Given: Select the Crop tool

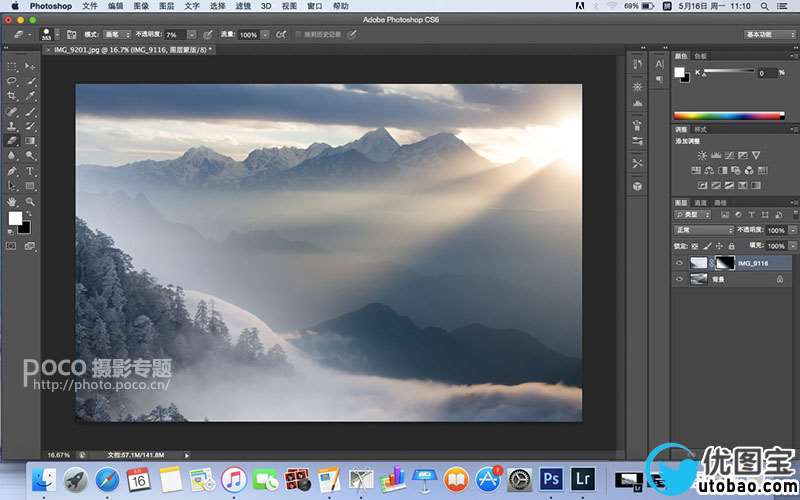Looking at the screenshot, I should pos(12,96).
